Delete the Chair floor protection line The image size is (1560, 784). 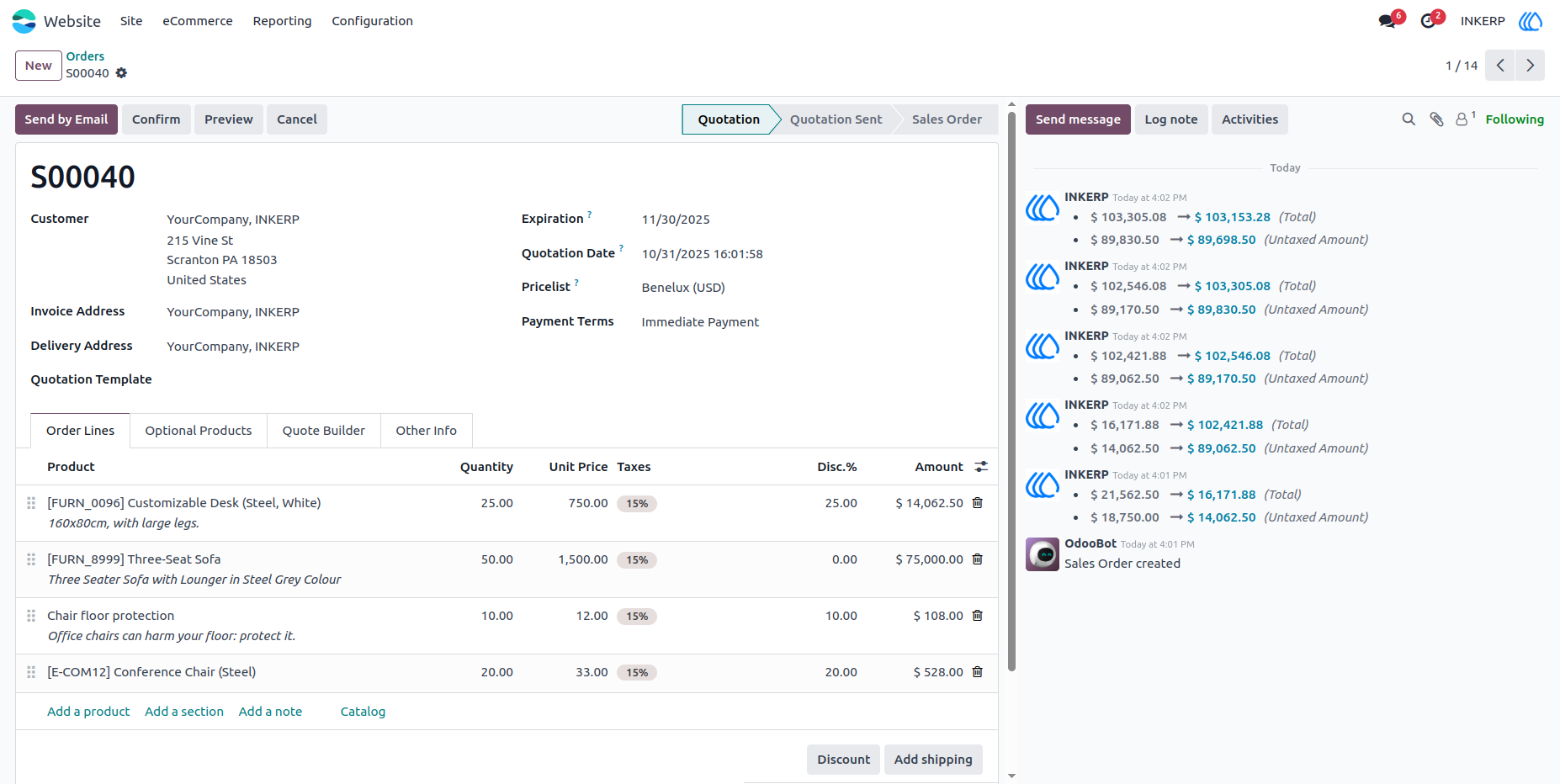click(978, 616)
